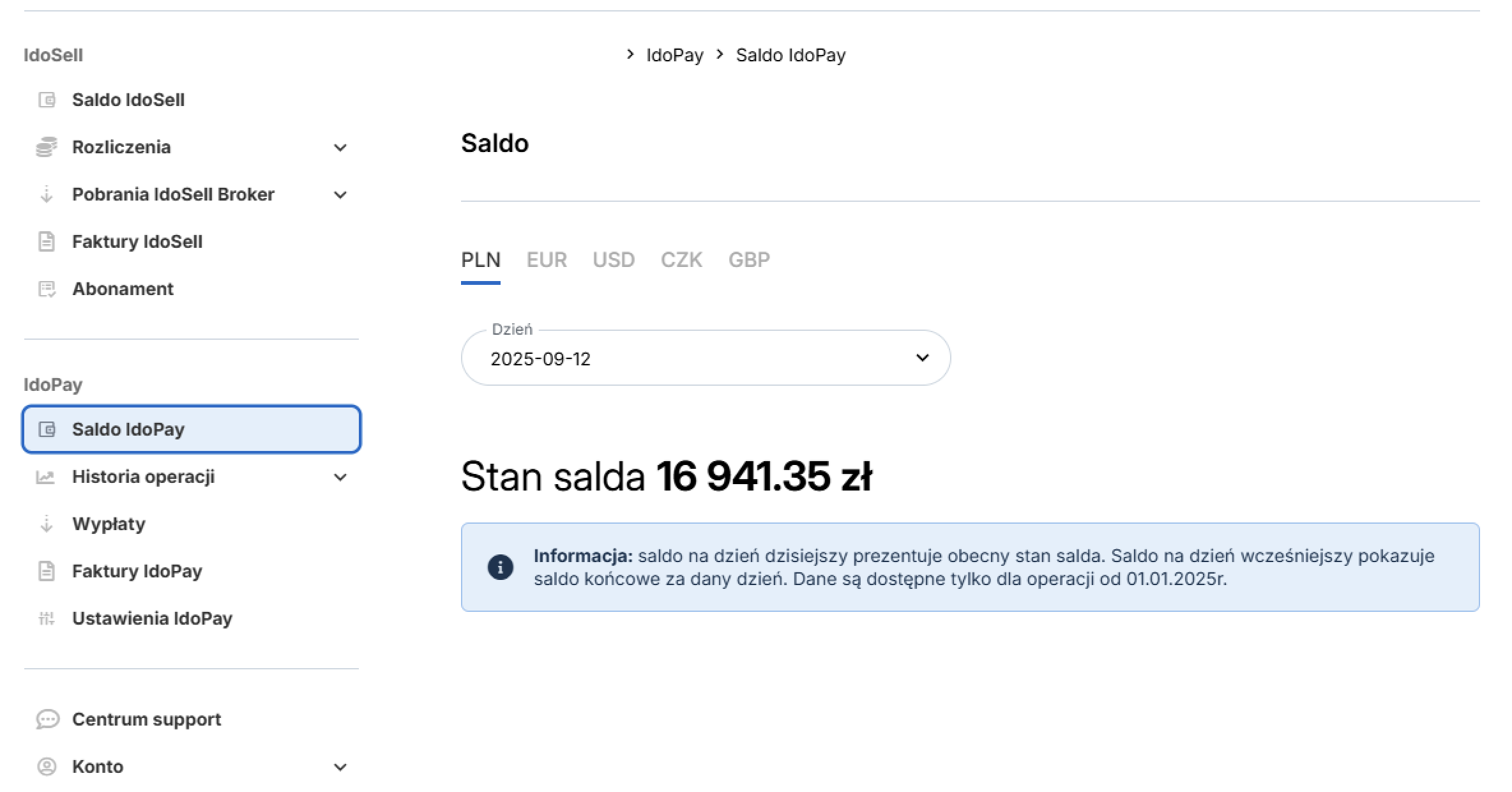Click the chart icon beside Historia operacji
This screenshot has height=792, width=1512.
tap(45, 476)
